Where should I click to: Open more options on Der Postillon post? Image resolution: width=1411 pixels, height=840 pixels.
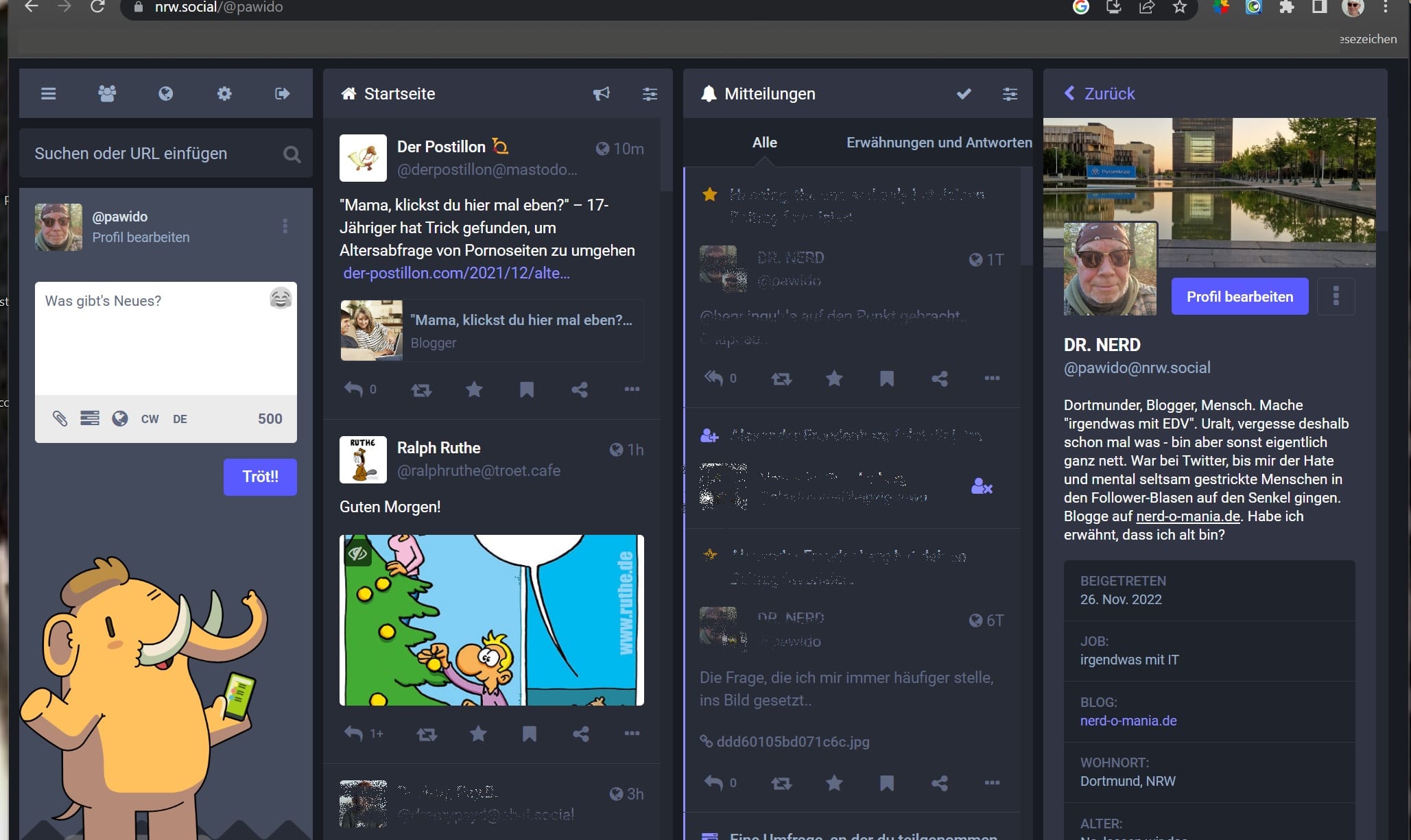pos(632,389)
